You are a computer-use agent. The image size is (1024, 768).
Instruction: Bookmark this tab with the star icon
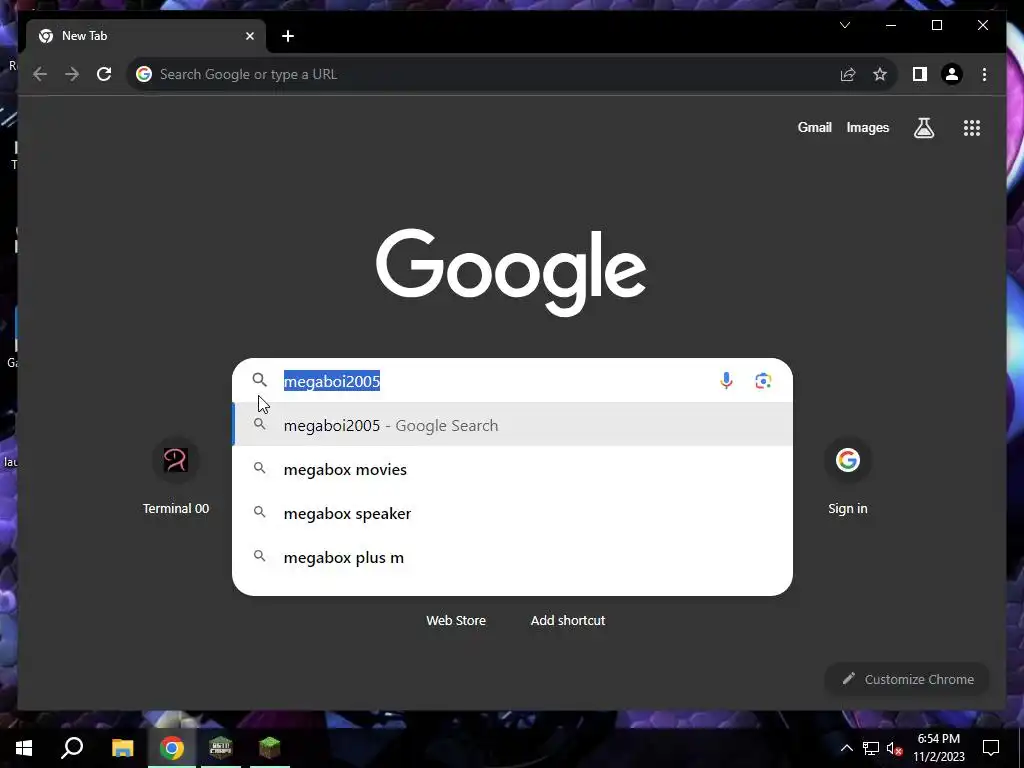point(880,74)
